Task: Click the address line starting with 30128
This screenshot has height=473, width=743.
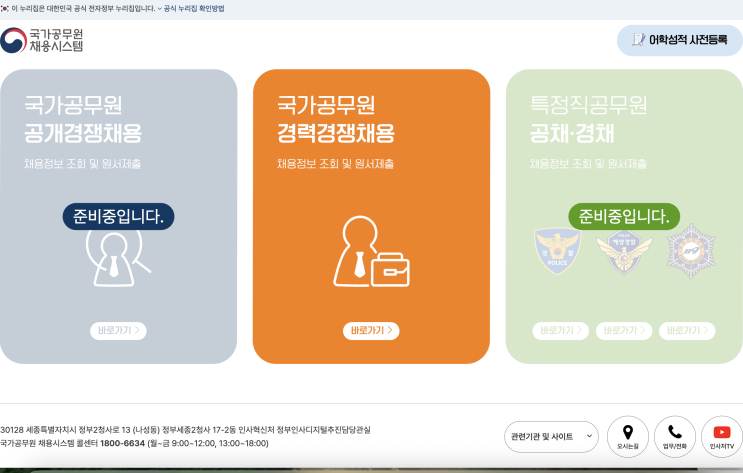Action: 185,430
